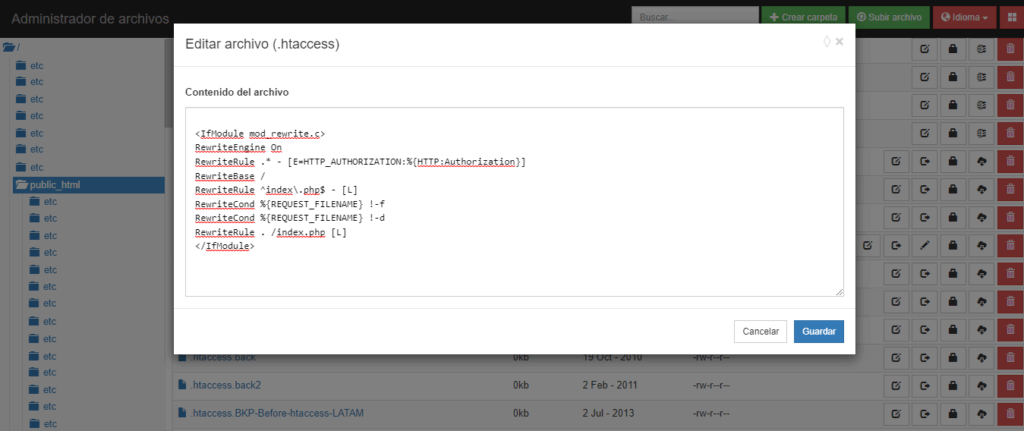The image size is (1024, 431).
Task: Open the Idioma language dropdown
Action: tap(965, 17)
